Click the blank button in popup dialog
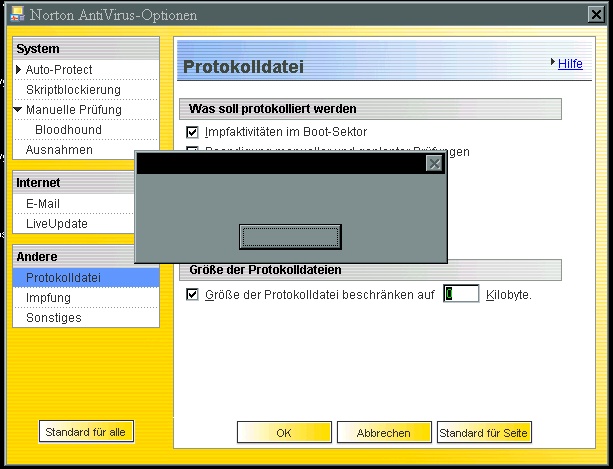This screenshot has height=469, width=613. tap(290, 237)
